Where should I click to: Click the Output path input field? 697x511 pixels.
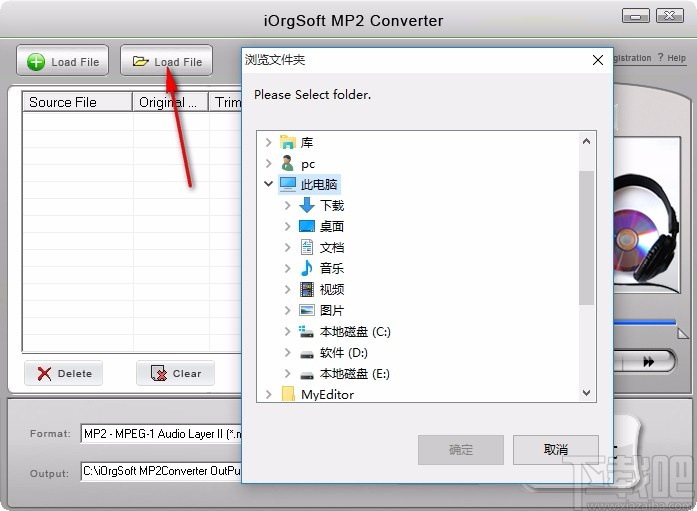(x=161, y=471)
